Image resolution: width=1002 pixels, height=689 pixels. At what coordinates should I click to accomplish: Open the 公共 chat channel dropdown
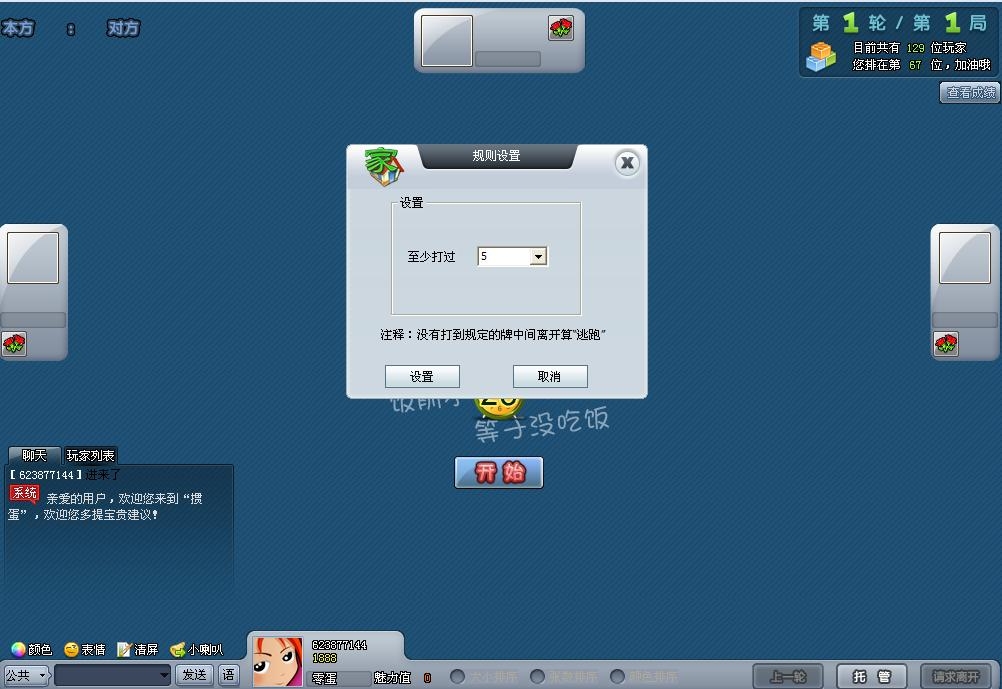pyautogui.click(x=27, y=675)
